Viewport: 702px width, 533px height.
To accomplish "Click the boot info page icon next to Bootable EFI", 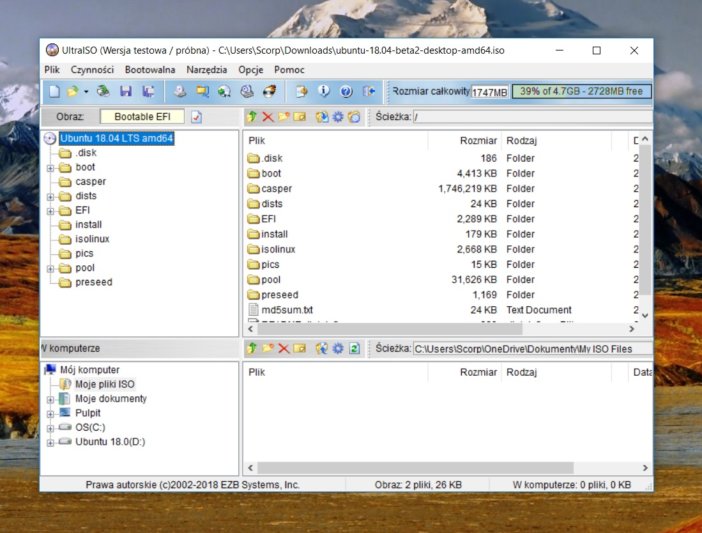I will (x=196, y=117).
